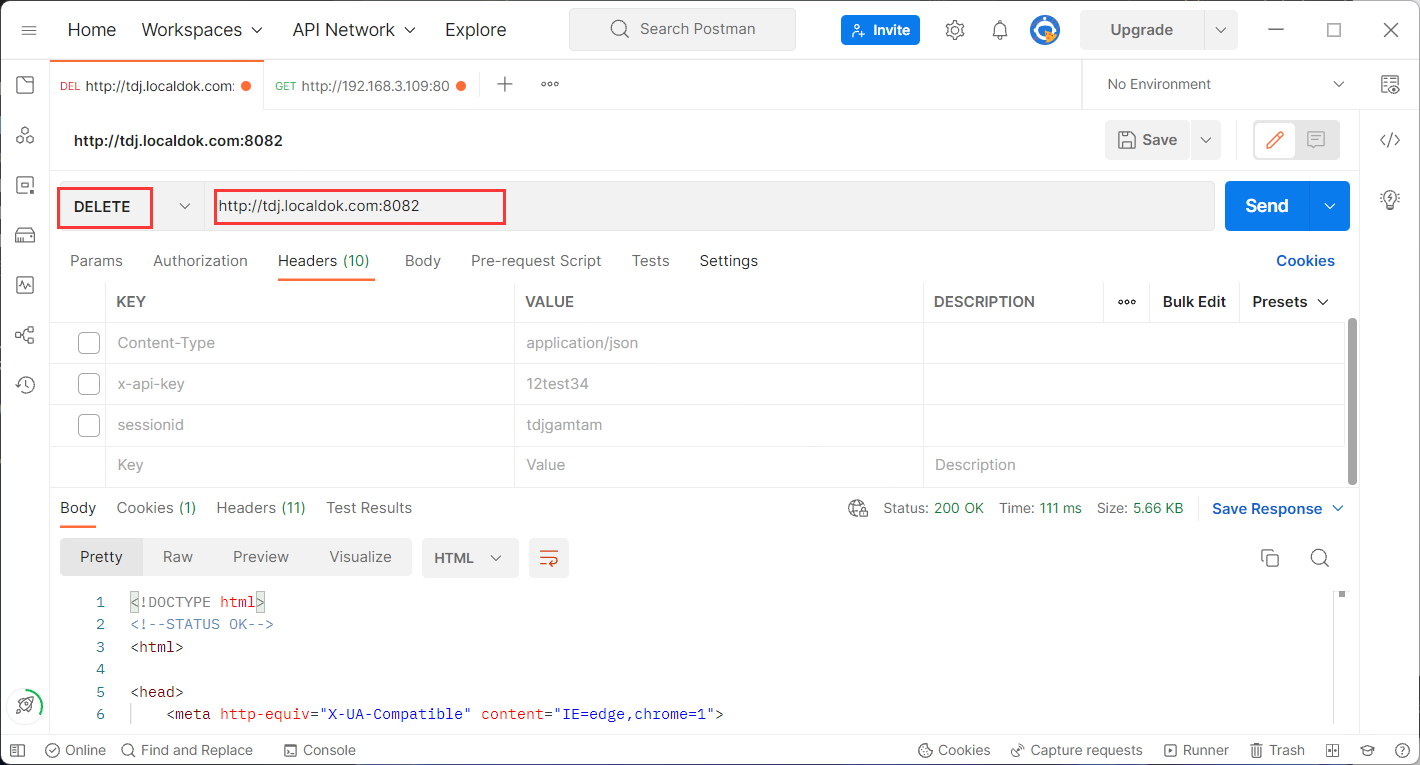
Task: Open APIs in the sidebar
Action: click(x=25, y=135)
